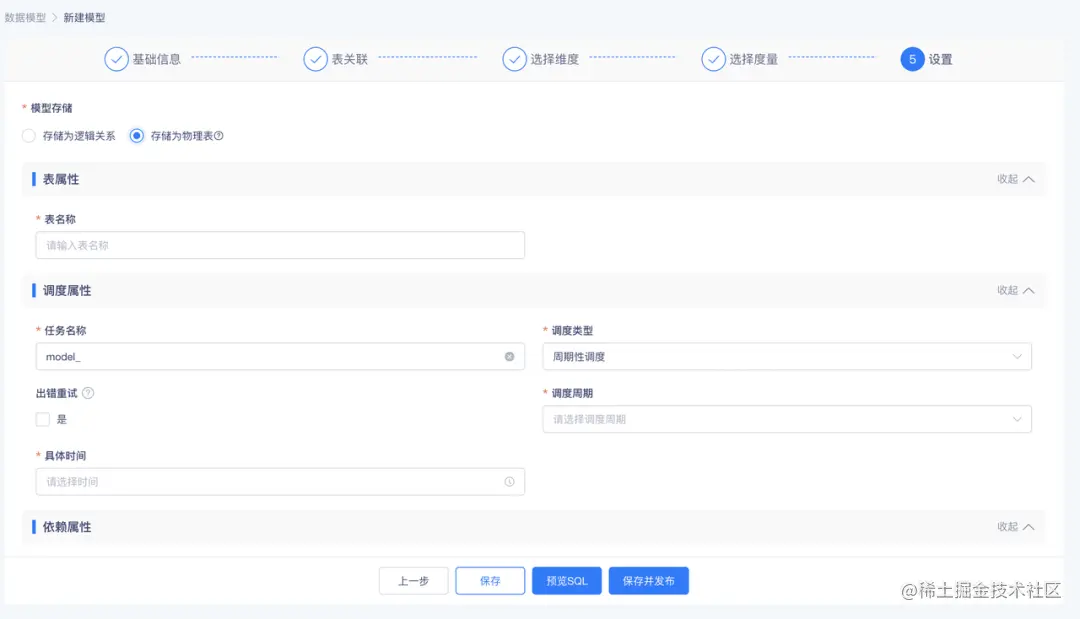Click the 模型存储 label
This screenshot has width=1080, height=619.
click(52, 108)
